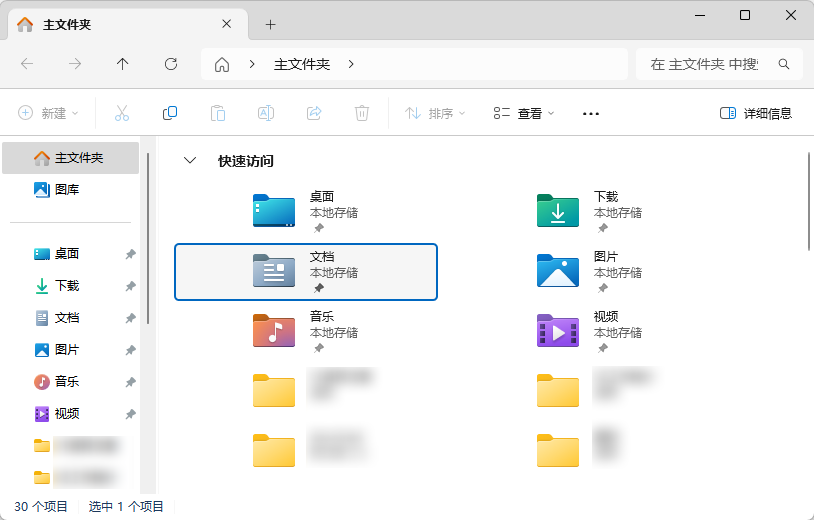Click the Forward navigation arrow

coord(75,64)
